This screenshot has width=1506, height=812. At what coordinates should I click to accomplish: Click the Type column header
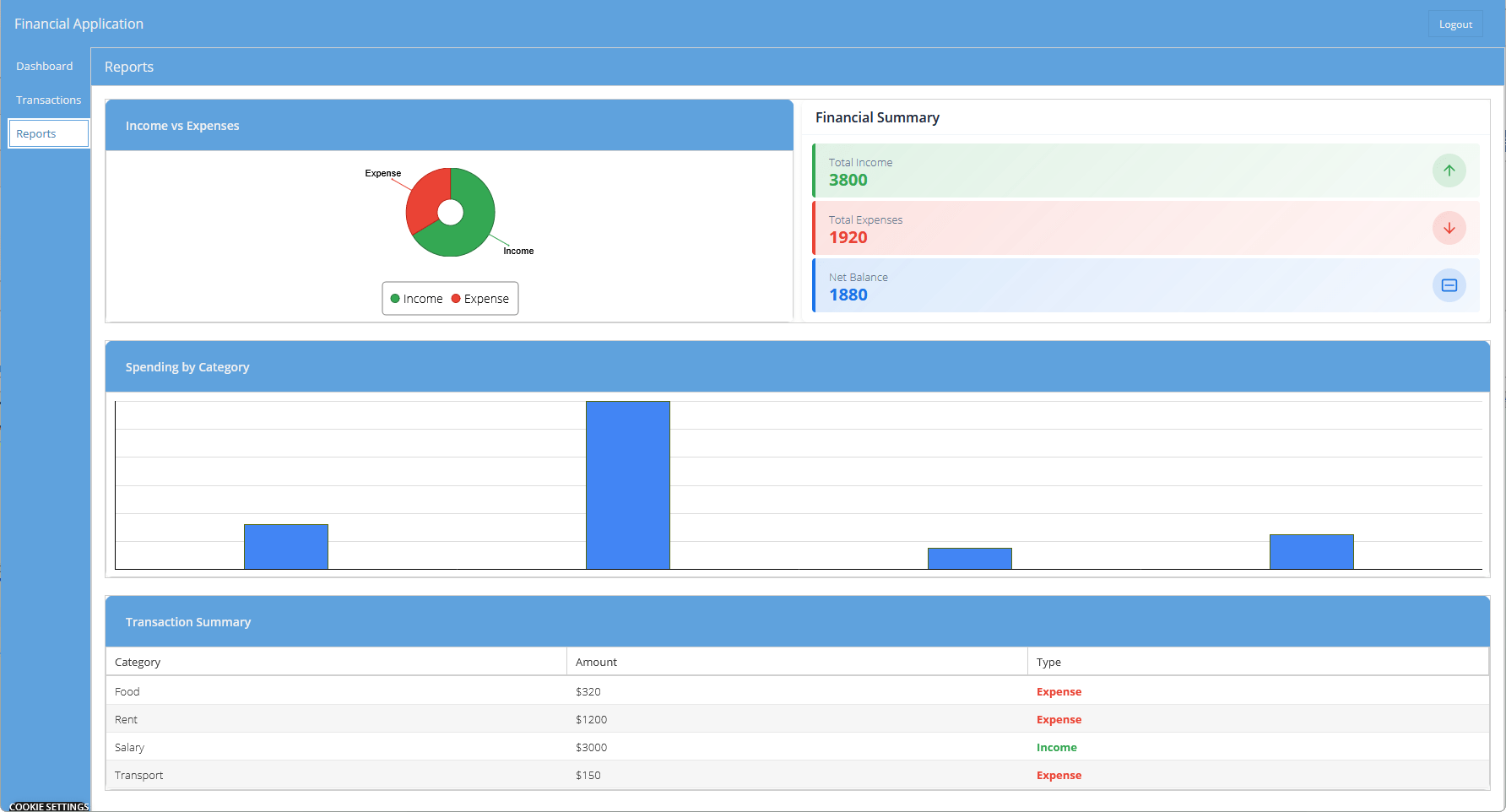(x=1258, y=662)
